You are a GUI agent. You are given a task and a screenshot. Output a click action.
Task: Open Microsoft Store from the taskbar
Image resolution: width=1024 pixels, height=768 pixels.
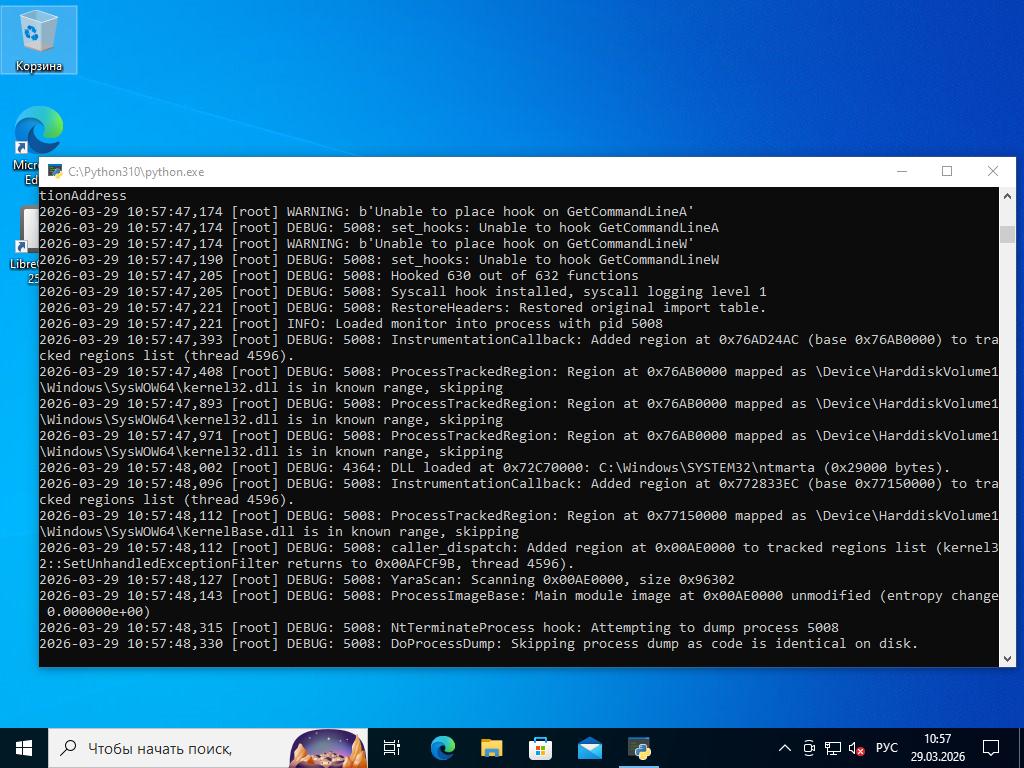540,747
